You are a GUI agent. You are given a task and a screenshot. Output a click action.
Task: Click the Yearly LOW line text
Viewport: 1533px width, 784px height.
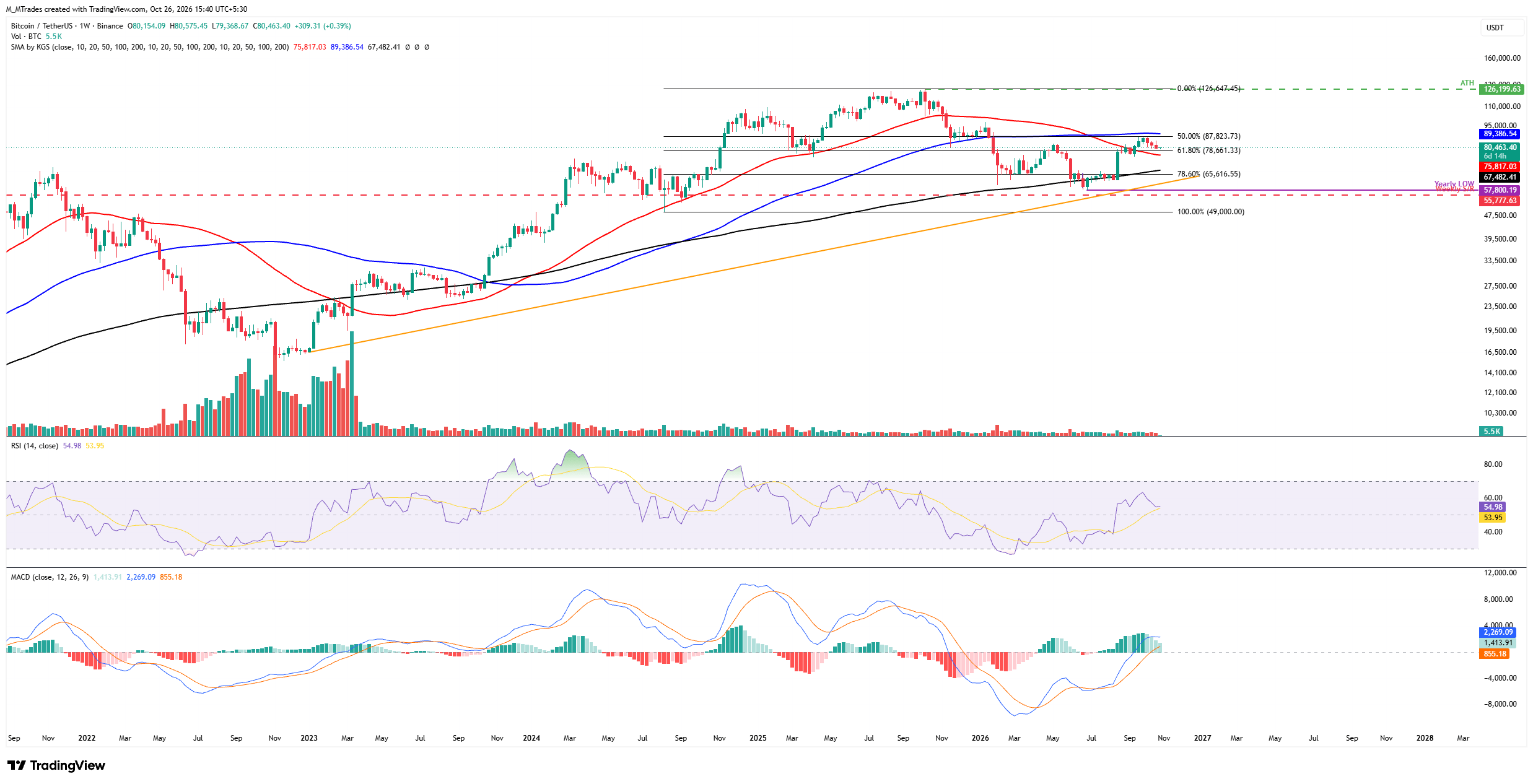pos(1454,184)
